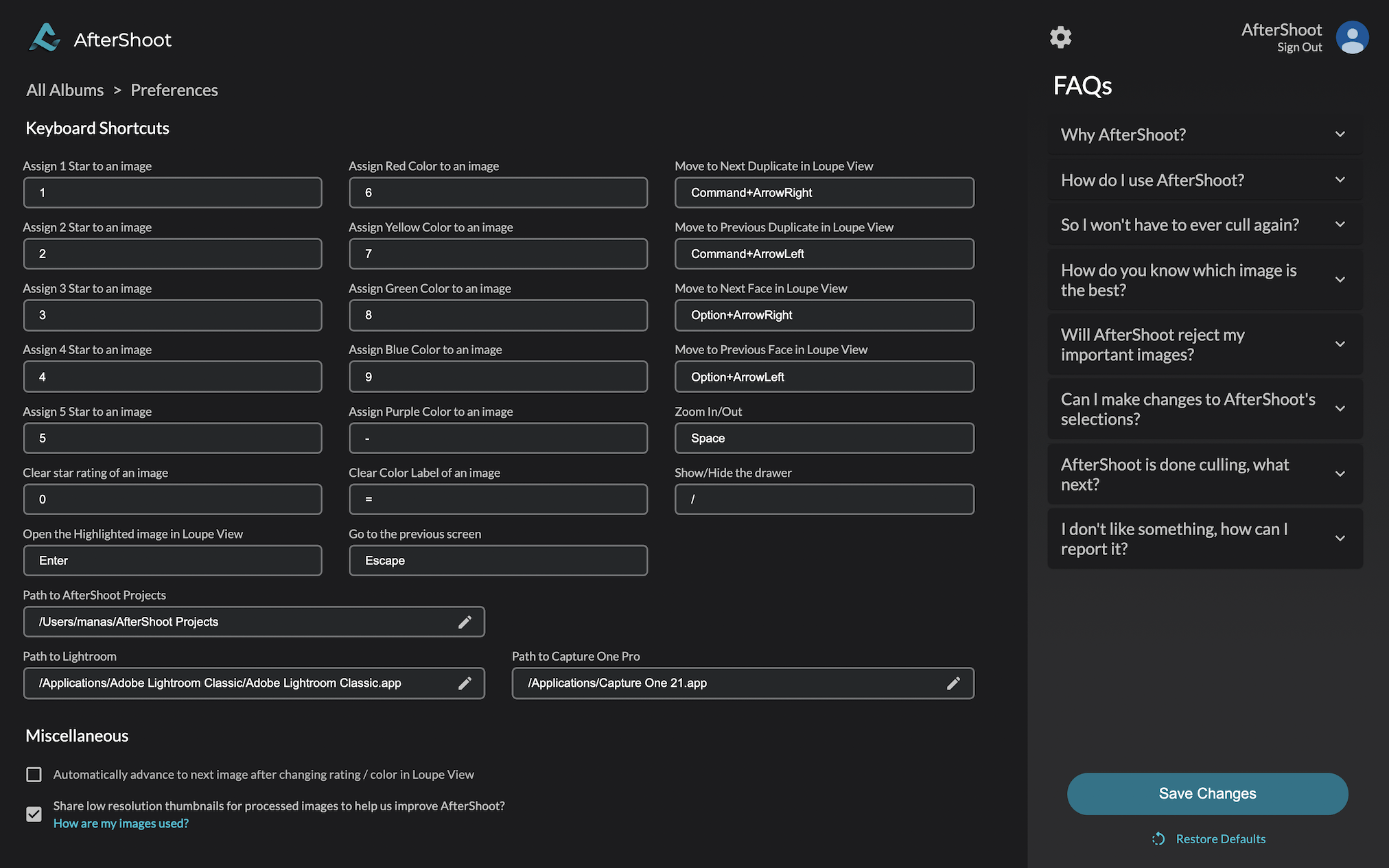Viewport: 1389px width, 868px height.
Task: Click Move to Previous Duplicate shortcut field
Action: click(x=824, y=254)
